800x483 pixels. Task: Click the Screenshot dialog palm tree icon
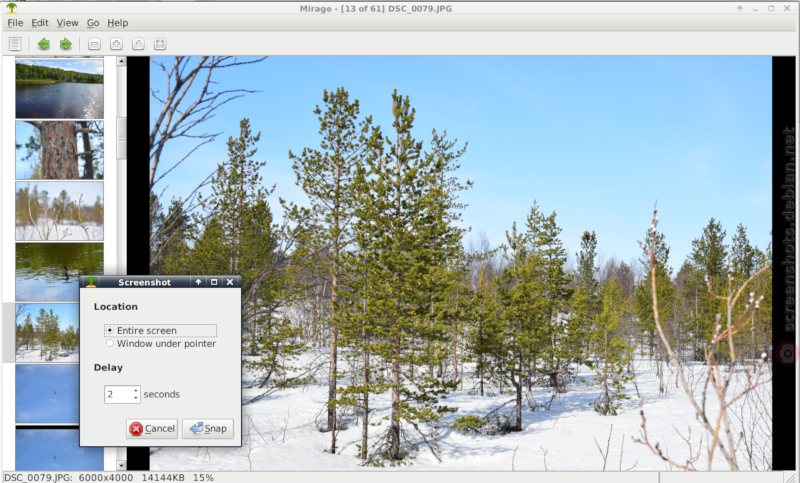pyautogui.click(x=91, y=282)
